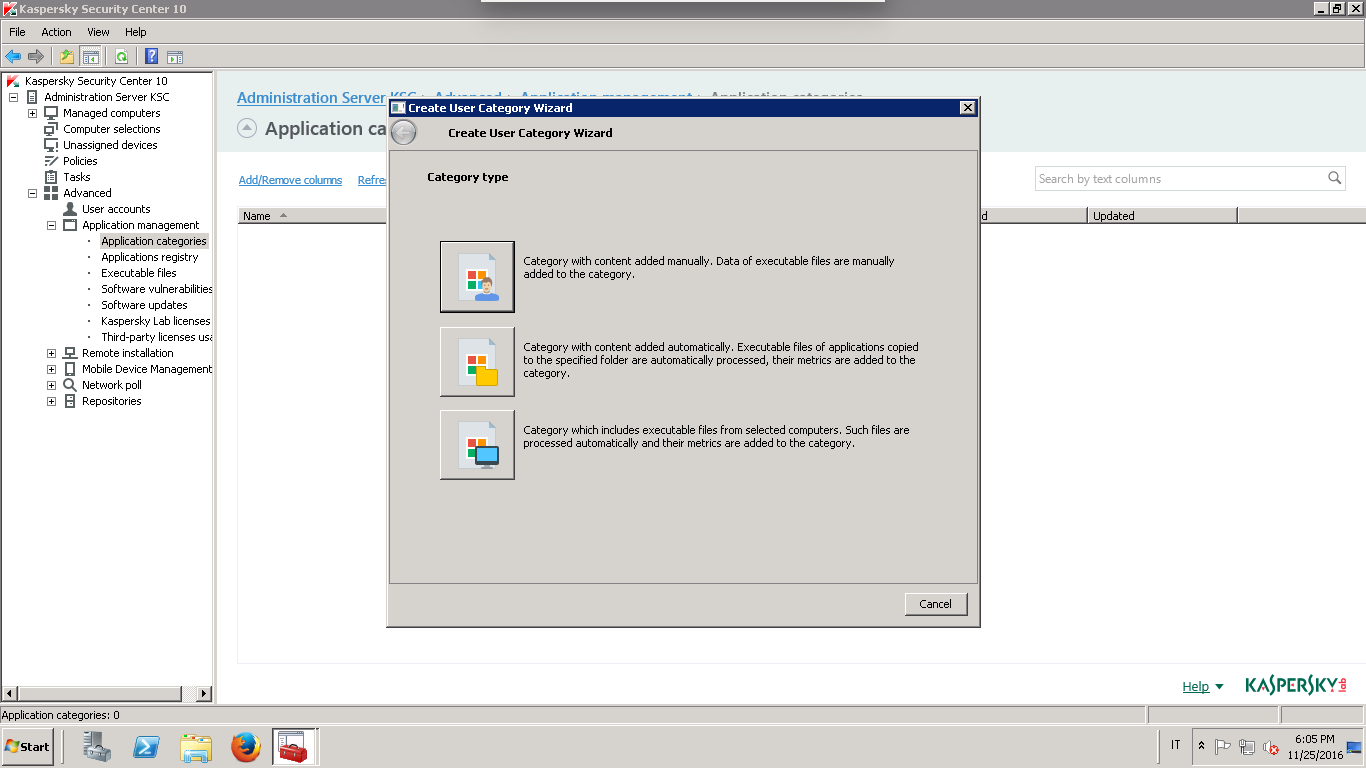Toggle the show/hide action pane icon
1366x768 pixels.
175,57
